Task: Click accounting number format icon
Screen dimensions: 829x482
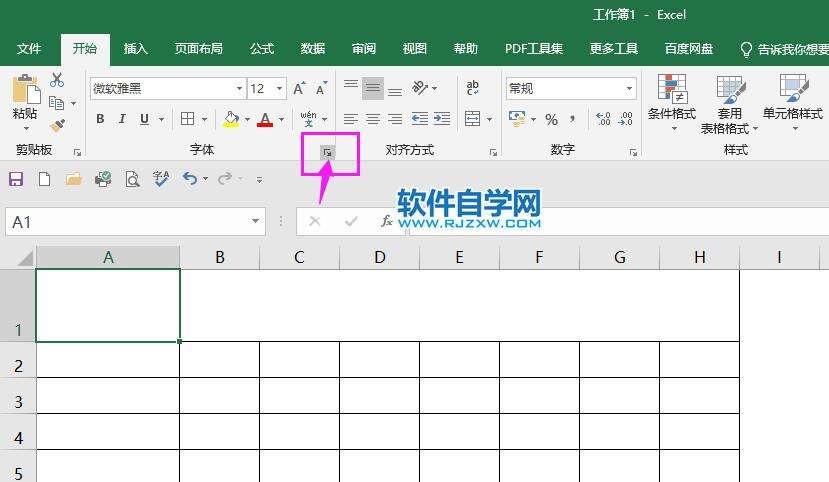Action: [517, 119]
